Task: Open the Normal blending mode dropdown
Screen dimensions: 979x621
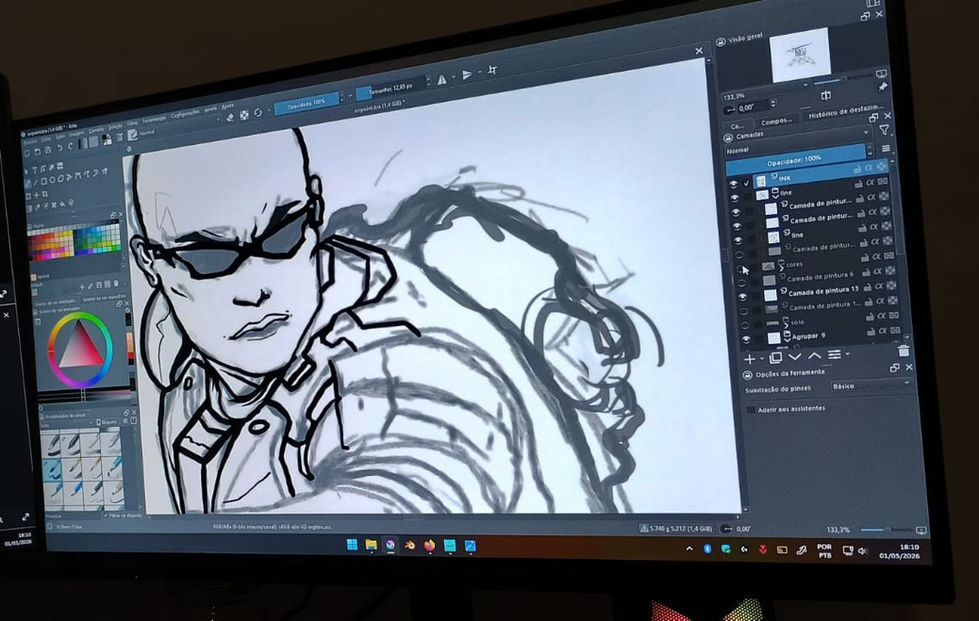Action: (798, 150)
